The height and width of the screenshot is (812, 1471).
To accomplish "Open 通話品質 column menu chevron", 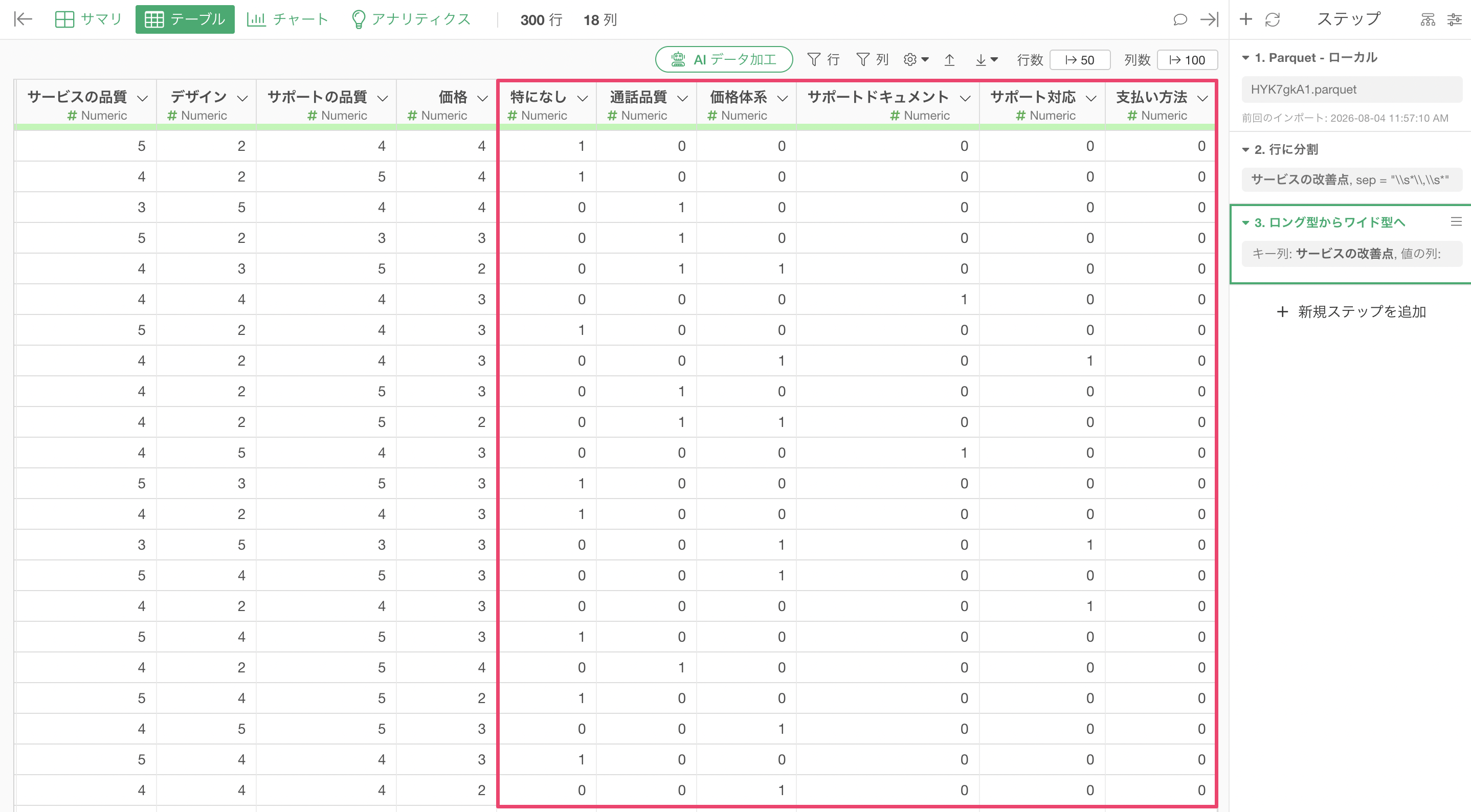I will pos(682,98).
